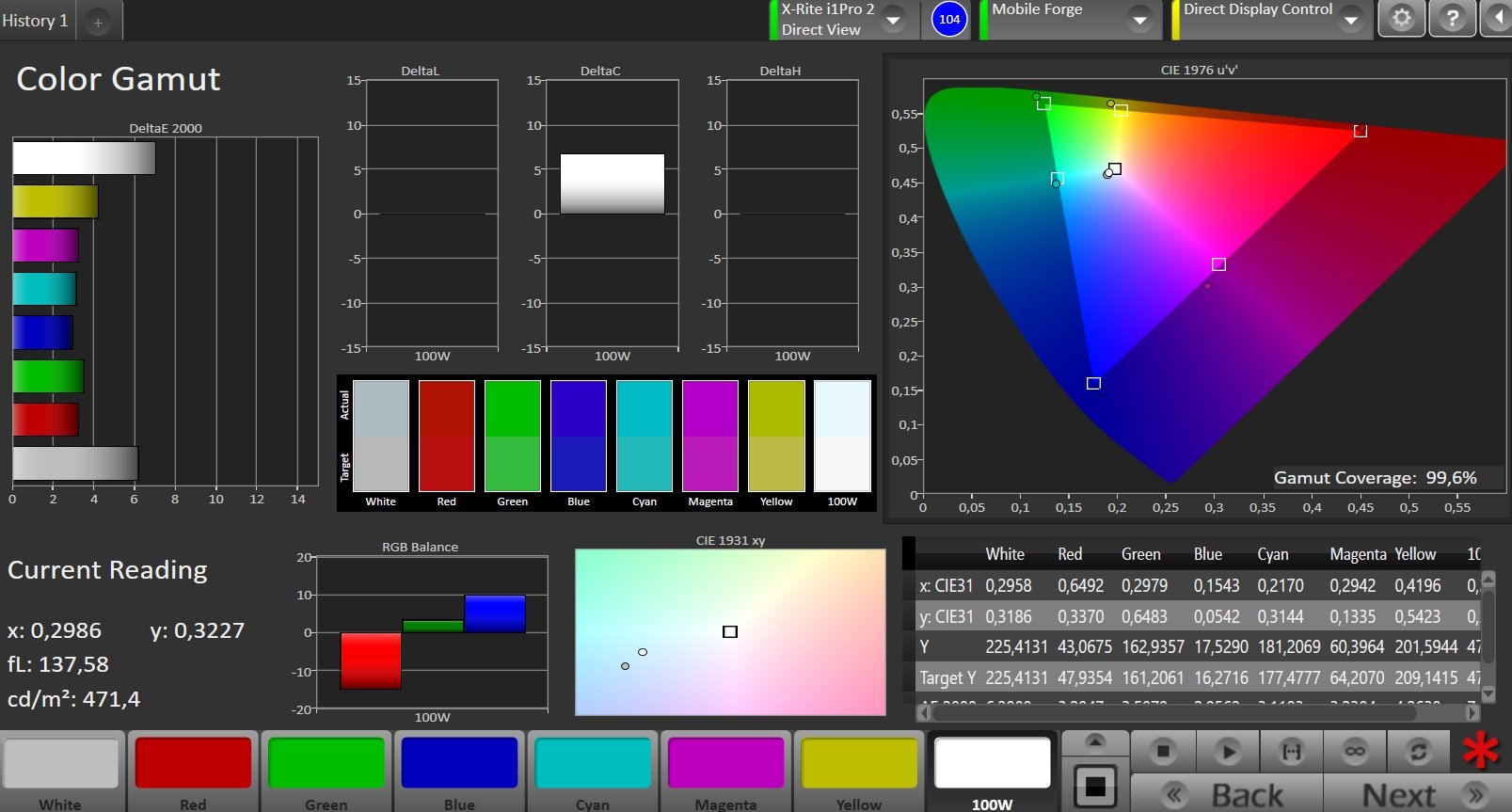Select the Cyan color swatch

(x=593, y=772)
